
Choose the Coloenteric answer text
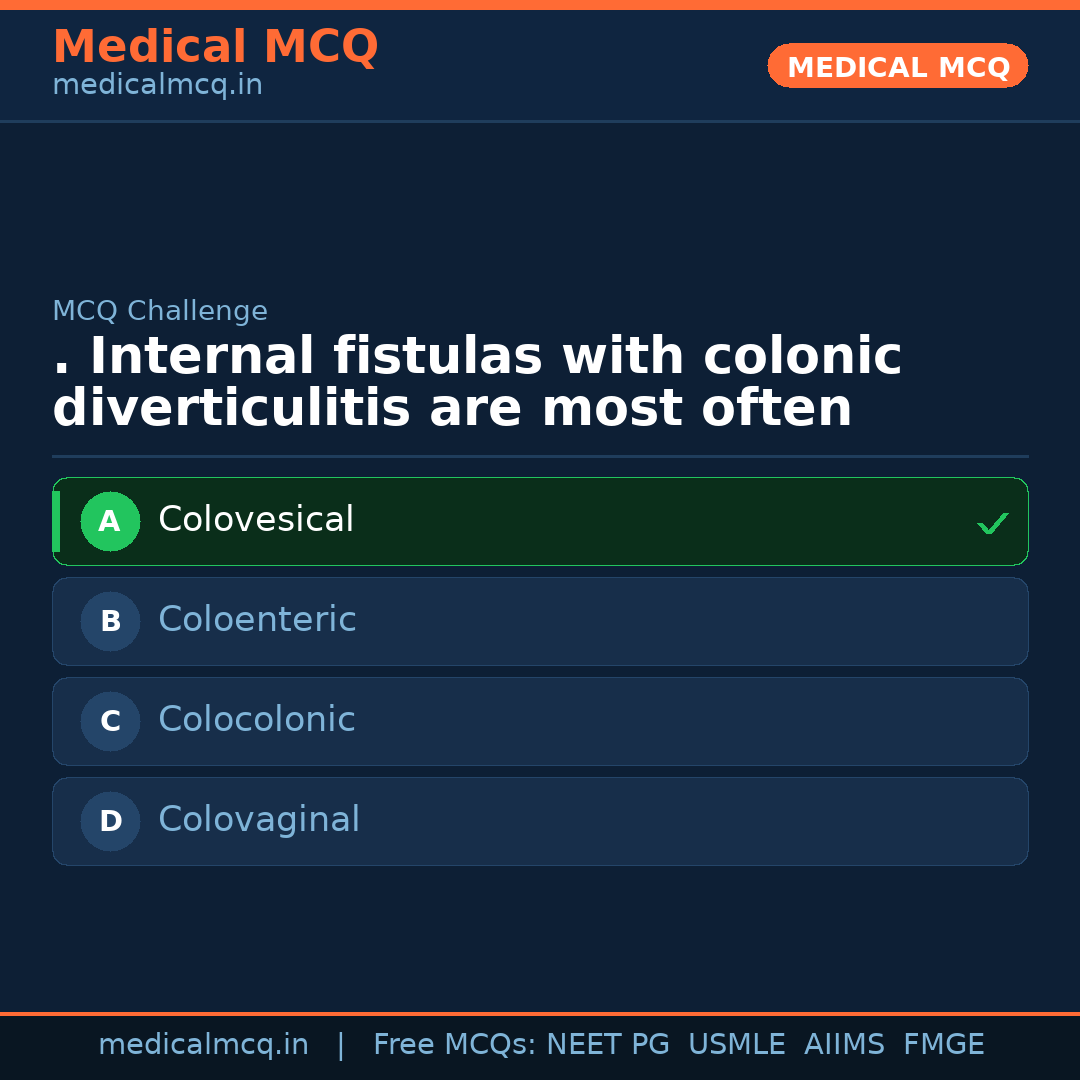point(257,620)
